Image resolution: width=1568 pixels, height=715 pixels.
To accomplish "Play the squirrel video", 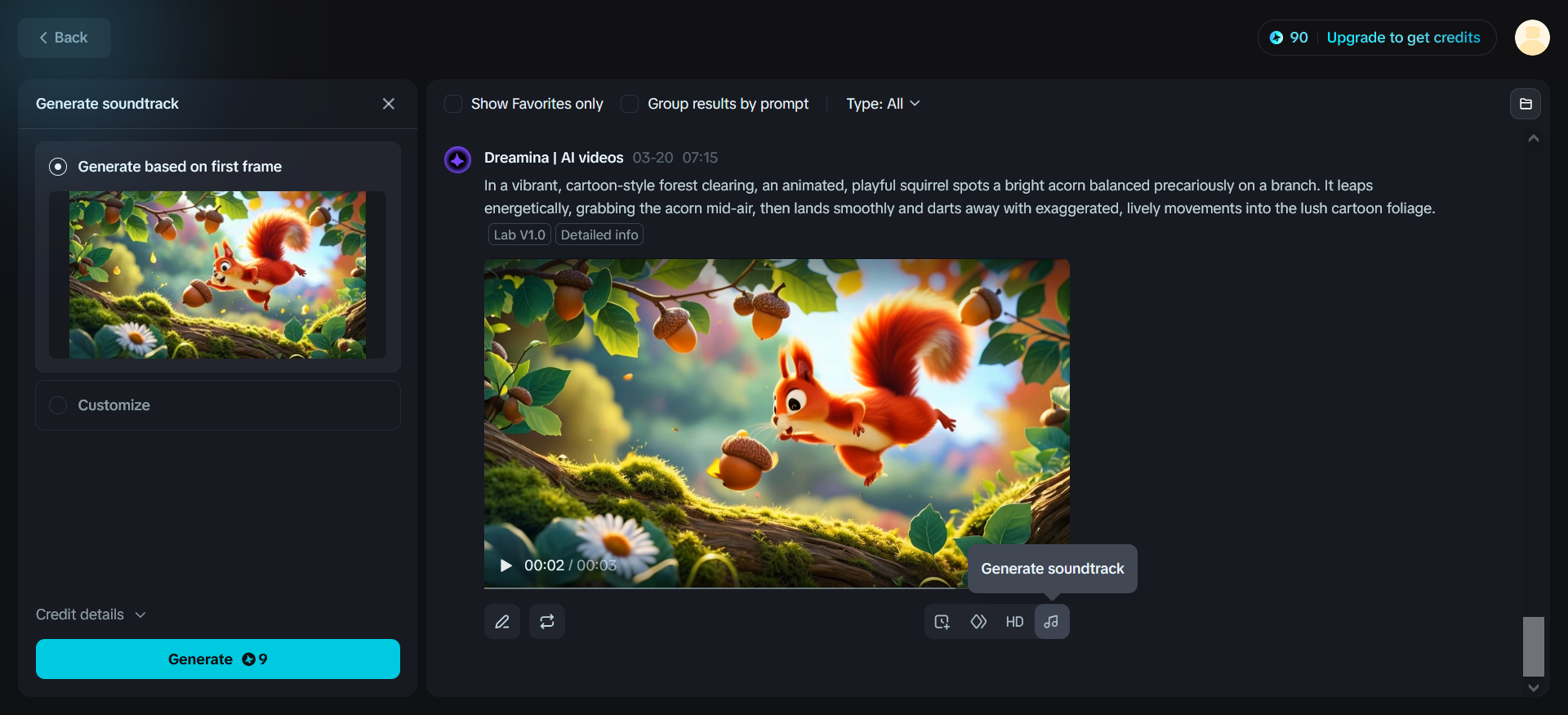I will pyautogui.click(x=506, y=565).
